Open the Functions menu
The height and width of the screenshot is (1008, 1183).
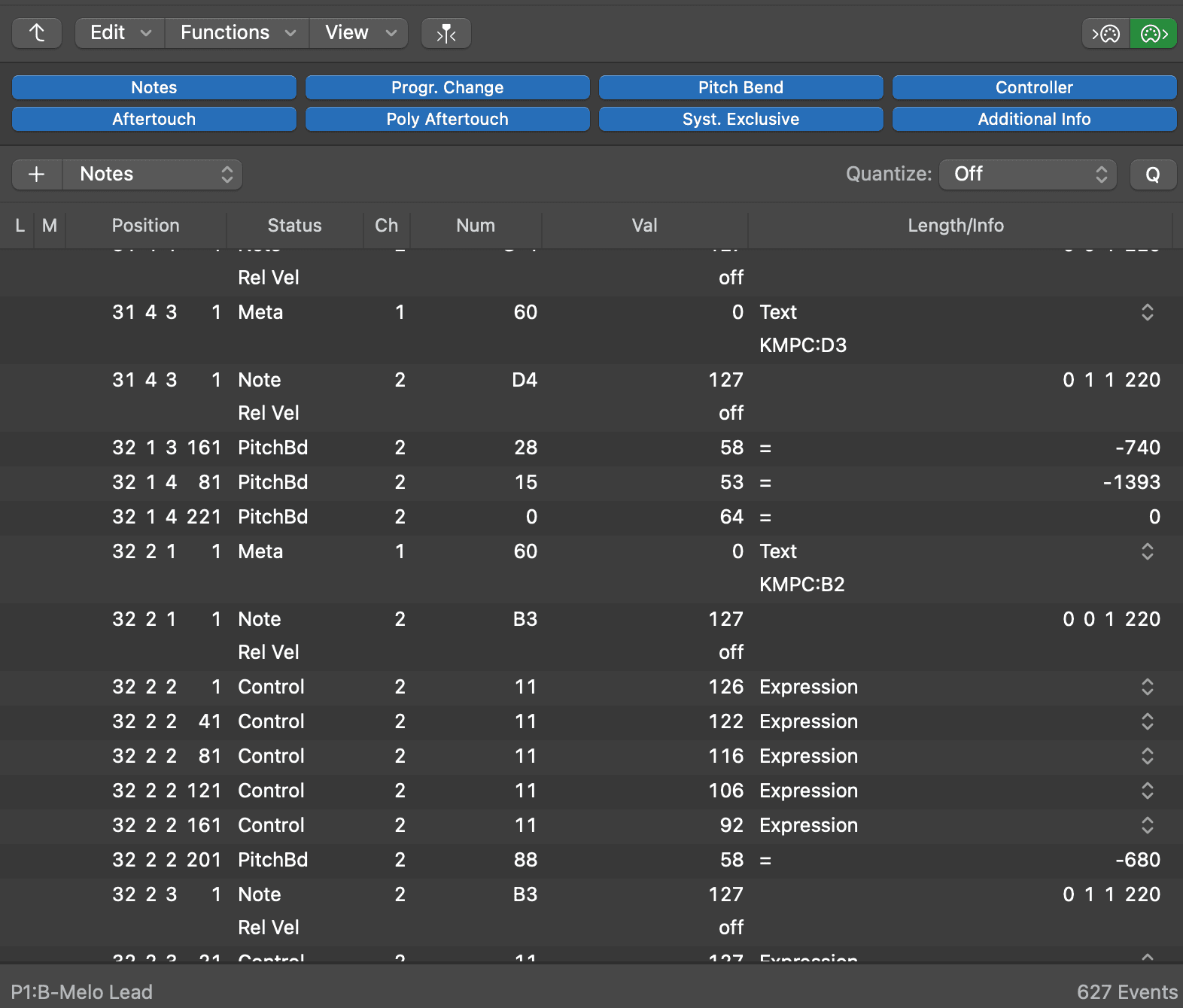tap(237, 33)
